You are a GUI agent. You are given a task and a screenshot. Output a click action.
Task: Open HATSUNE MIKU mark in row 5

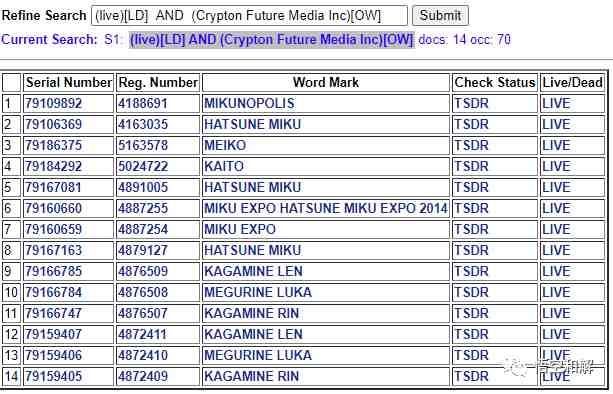tap(253, 188)
